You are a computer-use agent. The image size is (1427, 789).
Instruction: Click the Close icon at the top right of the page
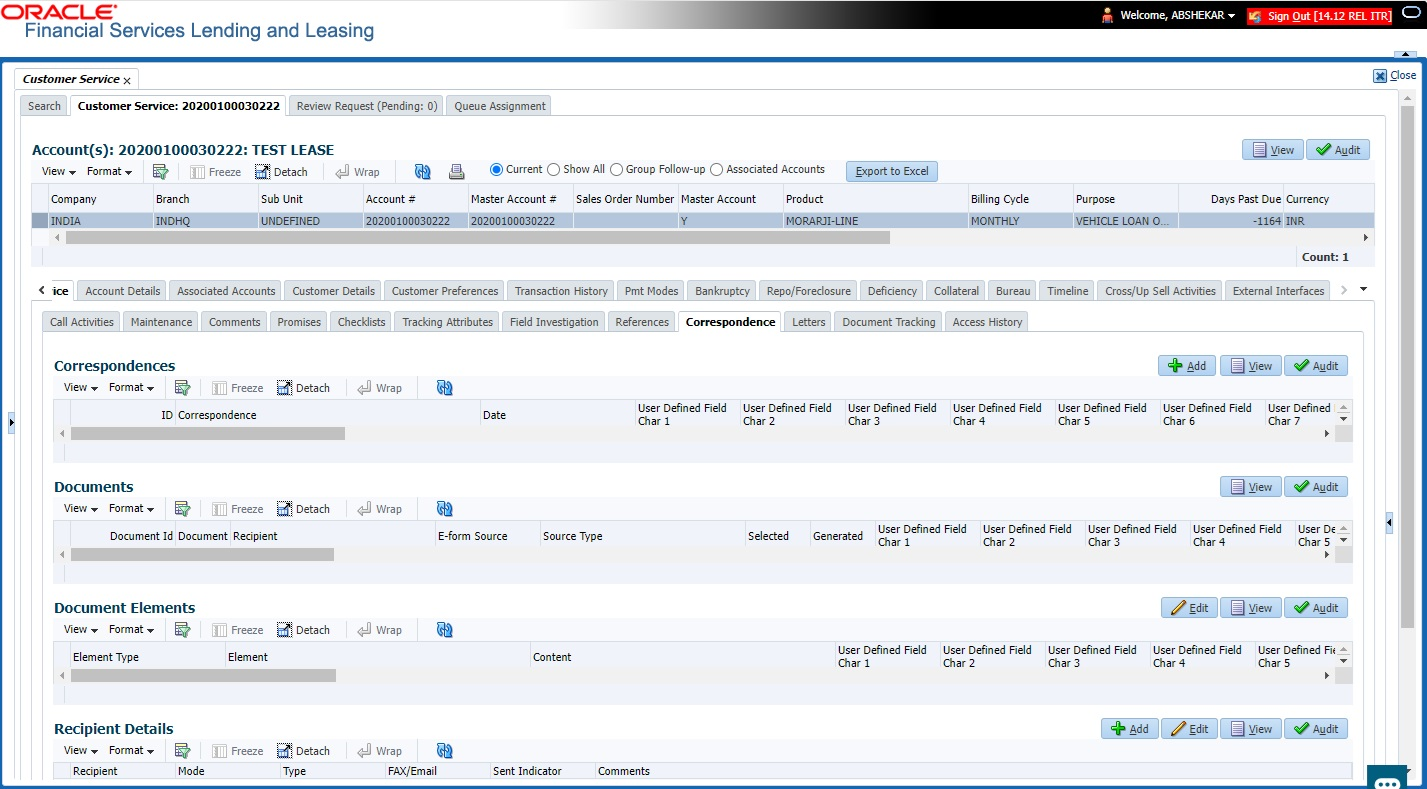point(1380,76)
